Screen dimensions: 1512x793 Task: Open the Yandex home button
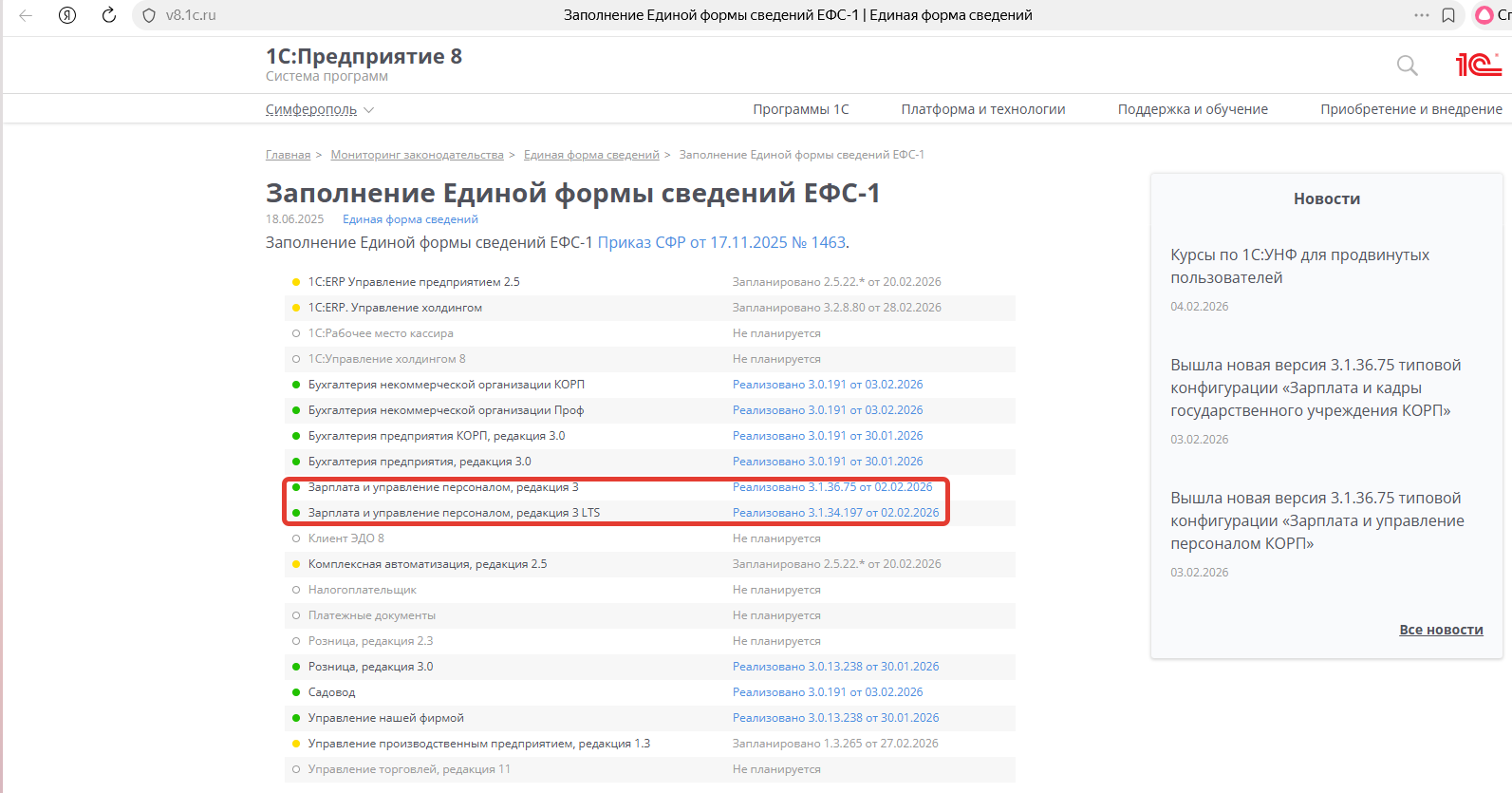(67, 15)
